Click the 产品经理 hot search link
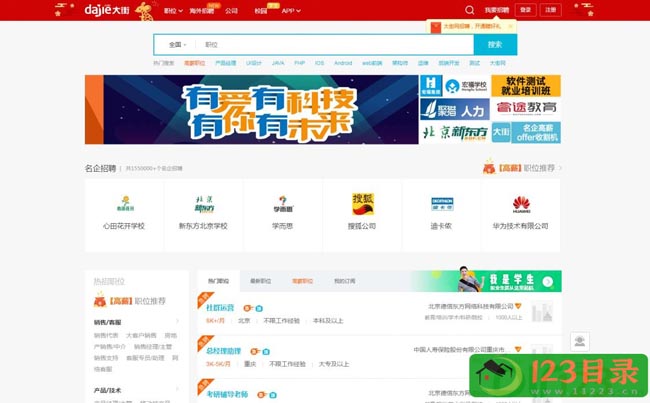Viewport: 650px width, 403px height. 226,63
